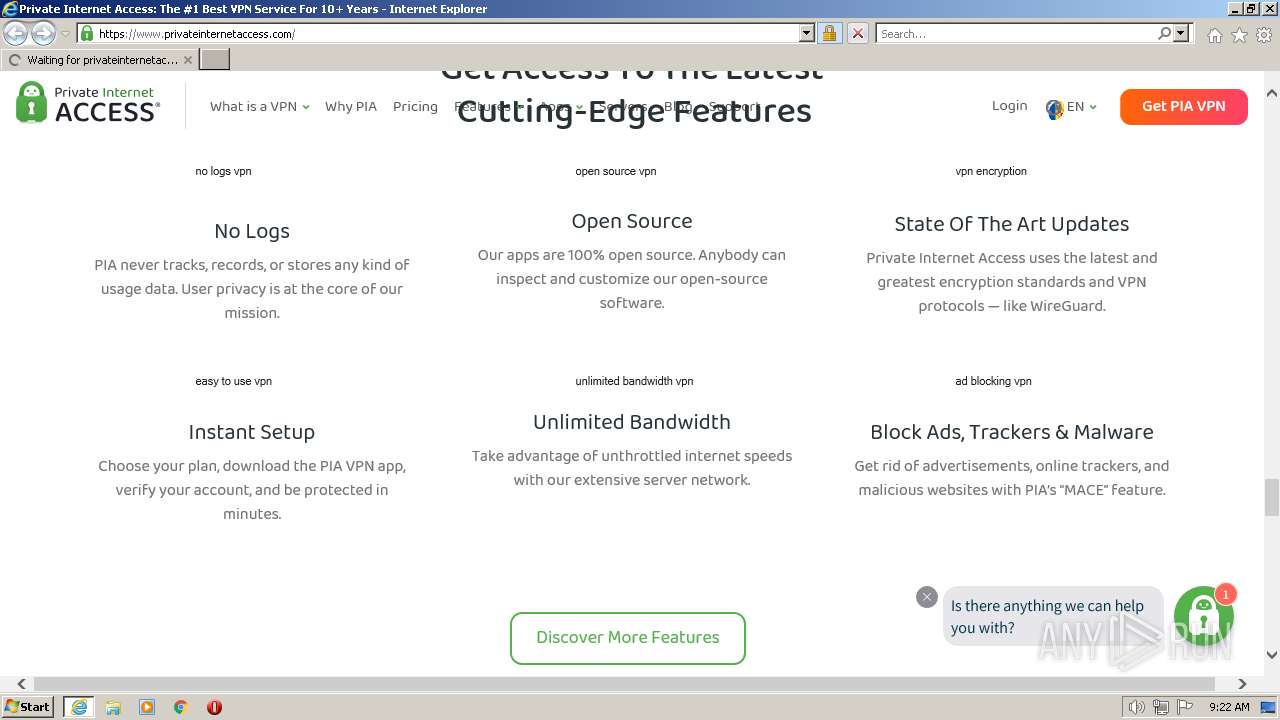Click the Login link
Viewport: 1280px width, 720px height.
[1009, 105]
